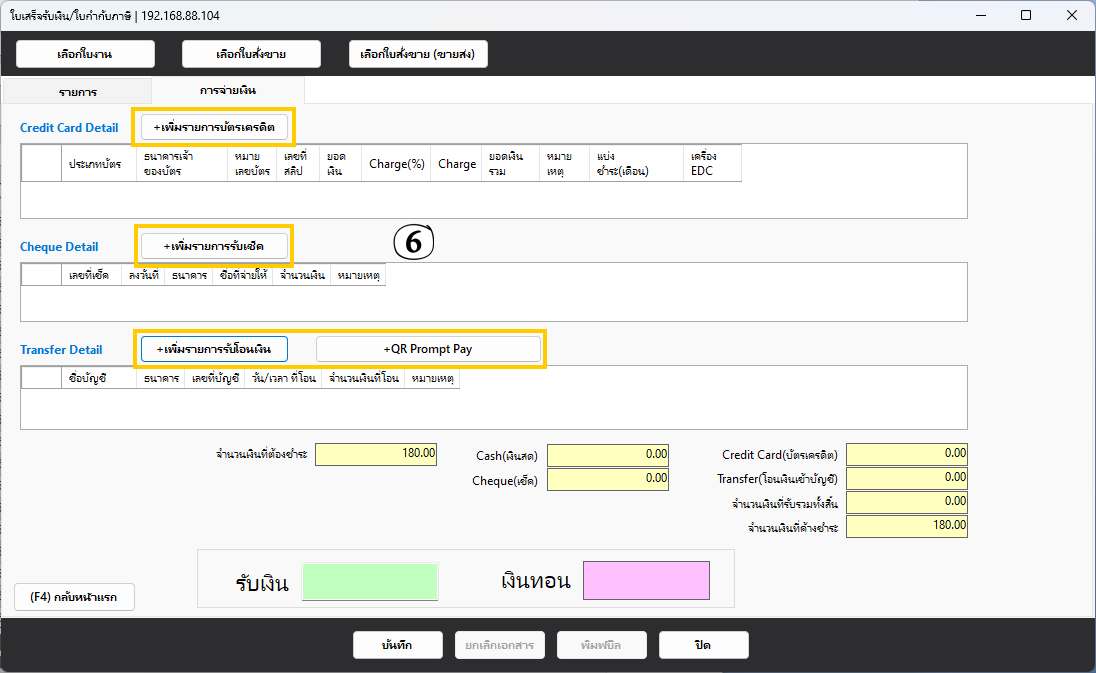
Task: Switch to the รายการ tab
Action: coord(77,91)
